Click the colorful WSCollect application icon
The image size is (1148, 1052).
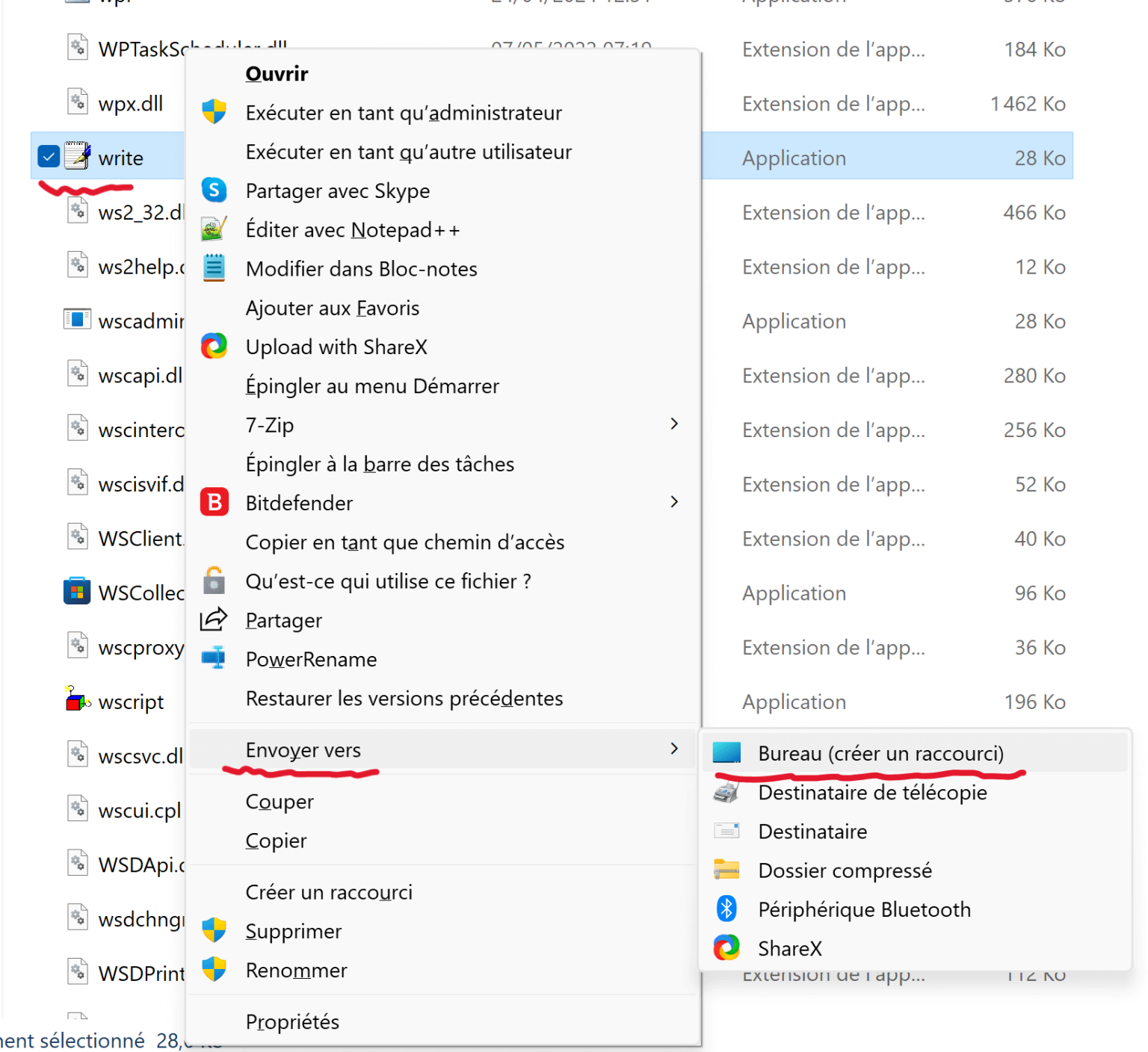coord(77,591)
